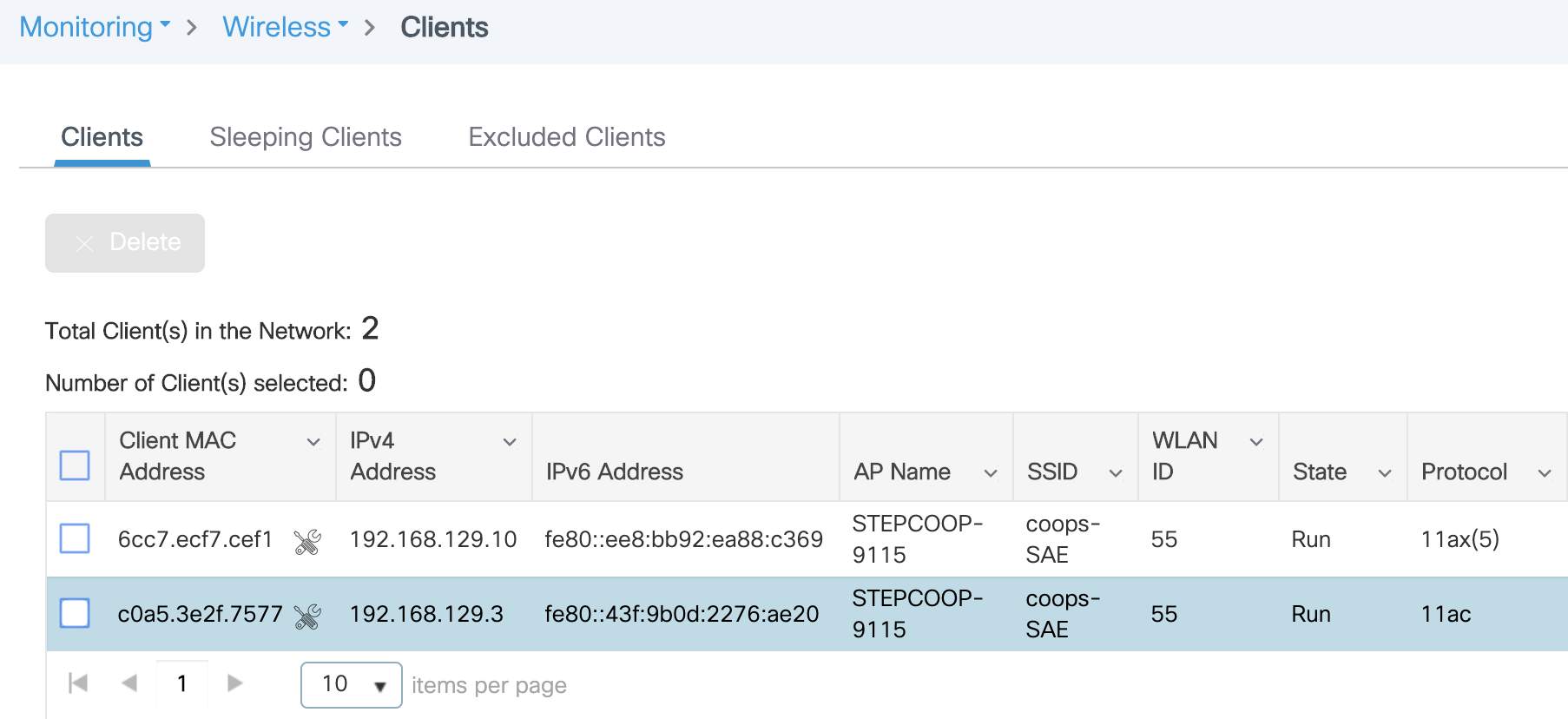
Task: Go to the first page of results
Action: click(78, 683)
